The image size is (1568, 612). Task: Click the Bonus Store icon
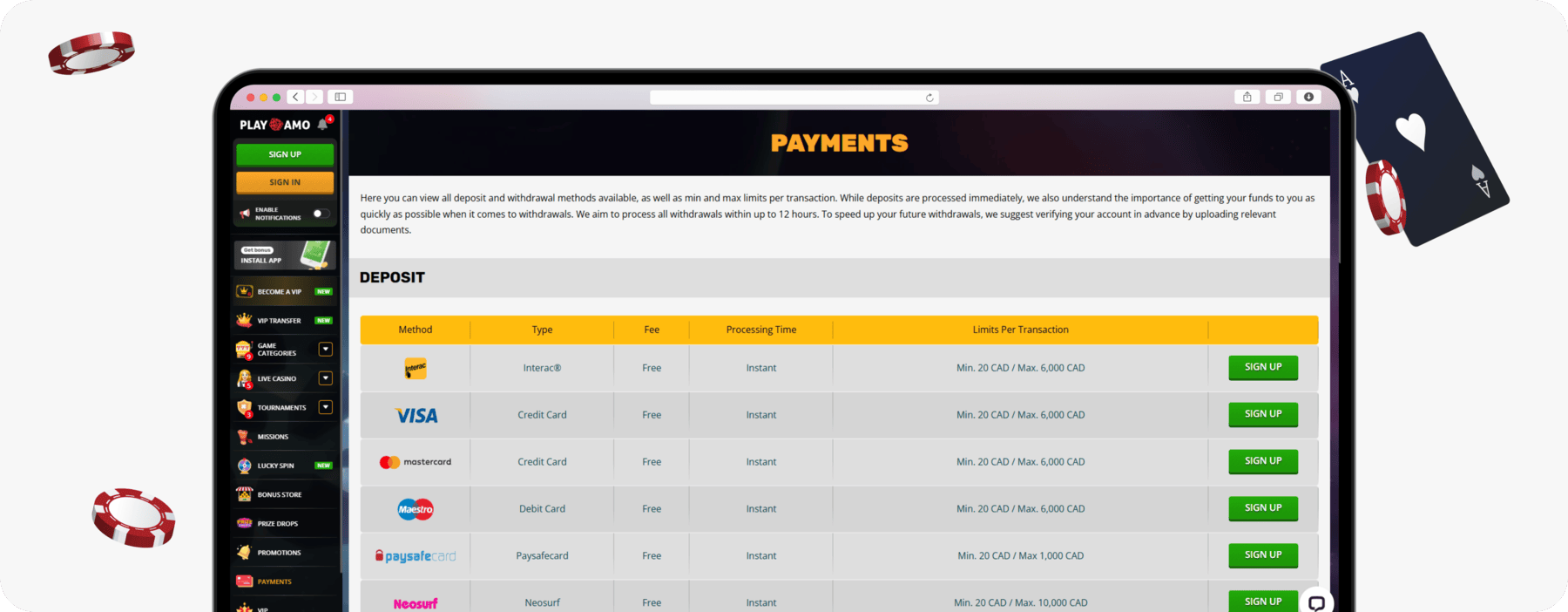pos(244,494)
